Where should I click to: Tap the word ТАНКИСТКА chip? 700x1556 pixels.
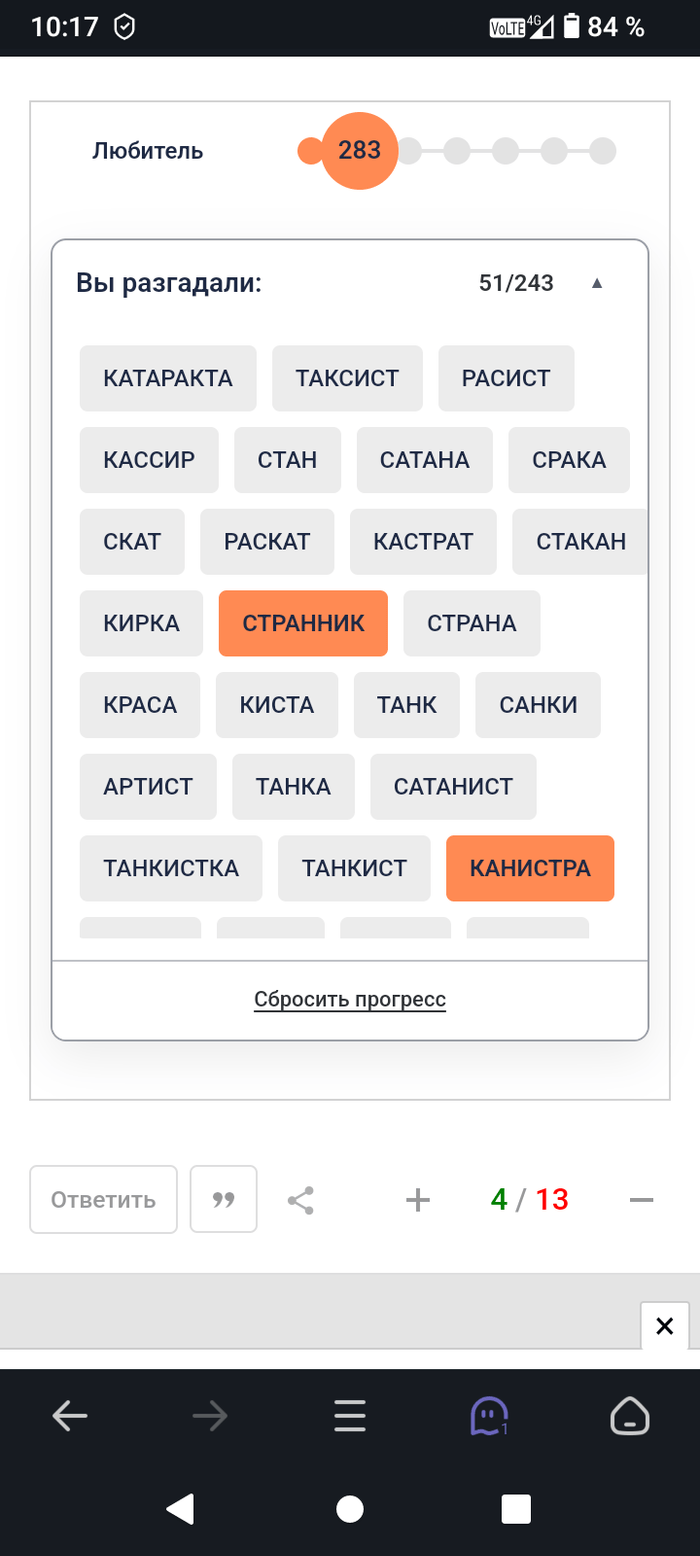171,868
